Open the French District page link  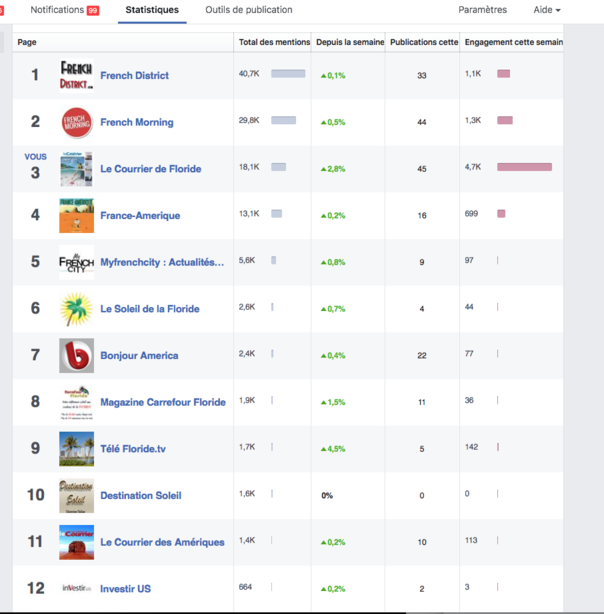[x=134, y=75]
